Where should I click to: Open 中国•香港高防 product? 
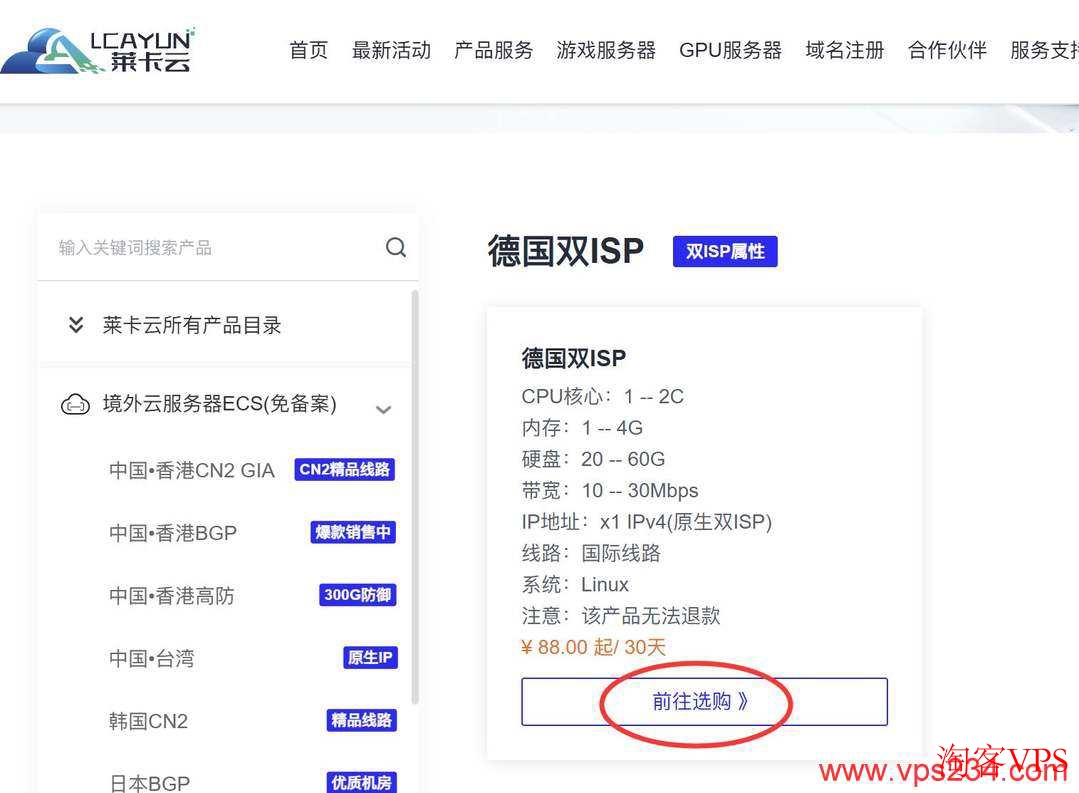click(171, 595)
